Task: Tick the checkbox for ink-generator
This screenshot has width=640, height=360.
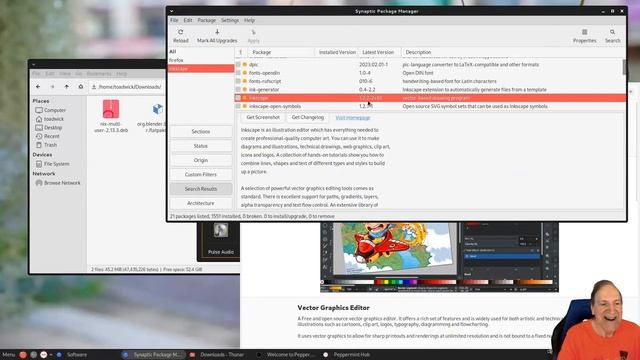Action: tap(238, 89)
